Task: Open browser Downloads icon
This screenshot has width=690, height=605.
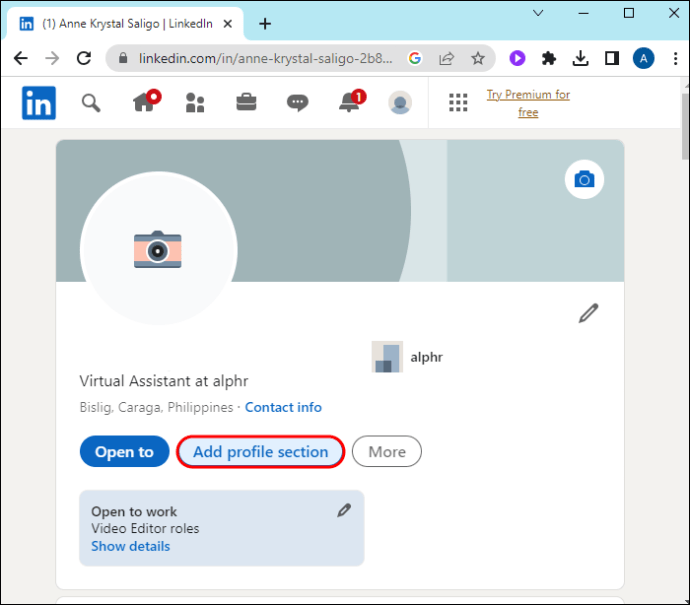Action: 580,58
